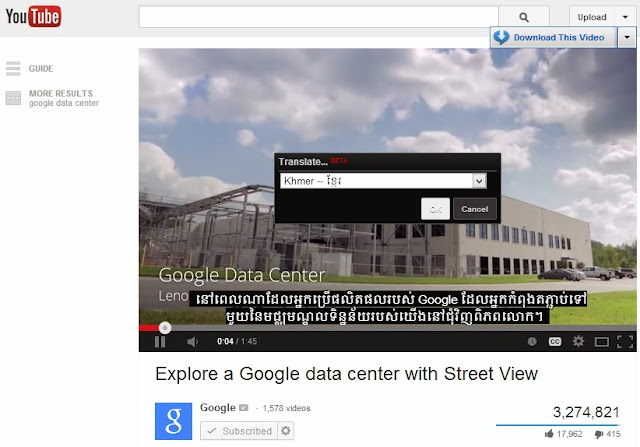Click the Google channel avatar
Screen dimensions: 640x447
click(173, 421)
